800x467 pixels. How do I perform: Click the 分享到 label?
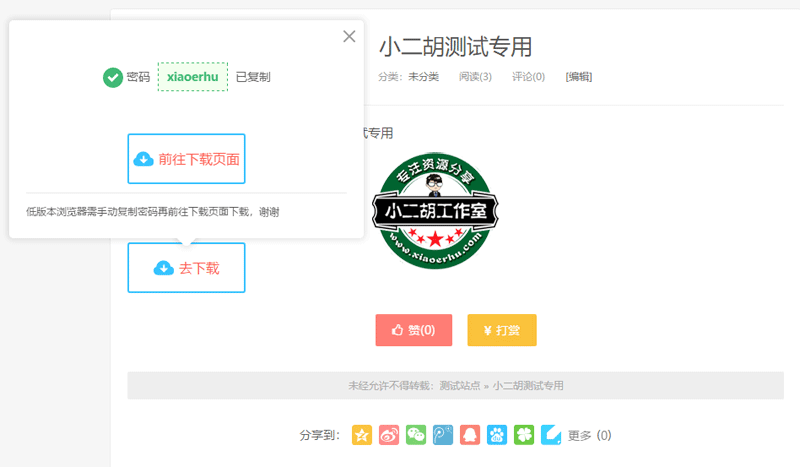(319, 435)
